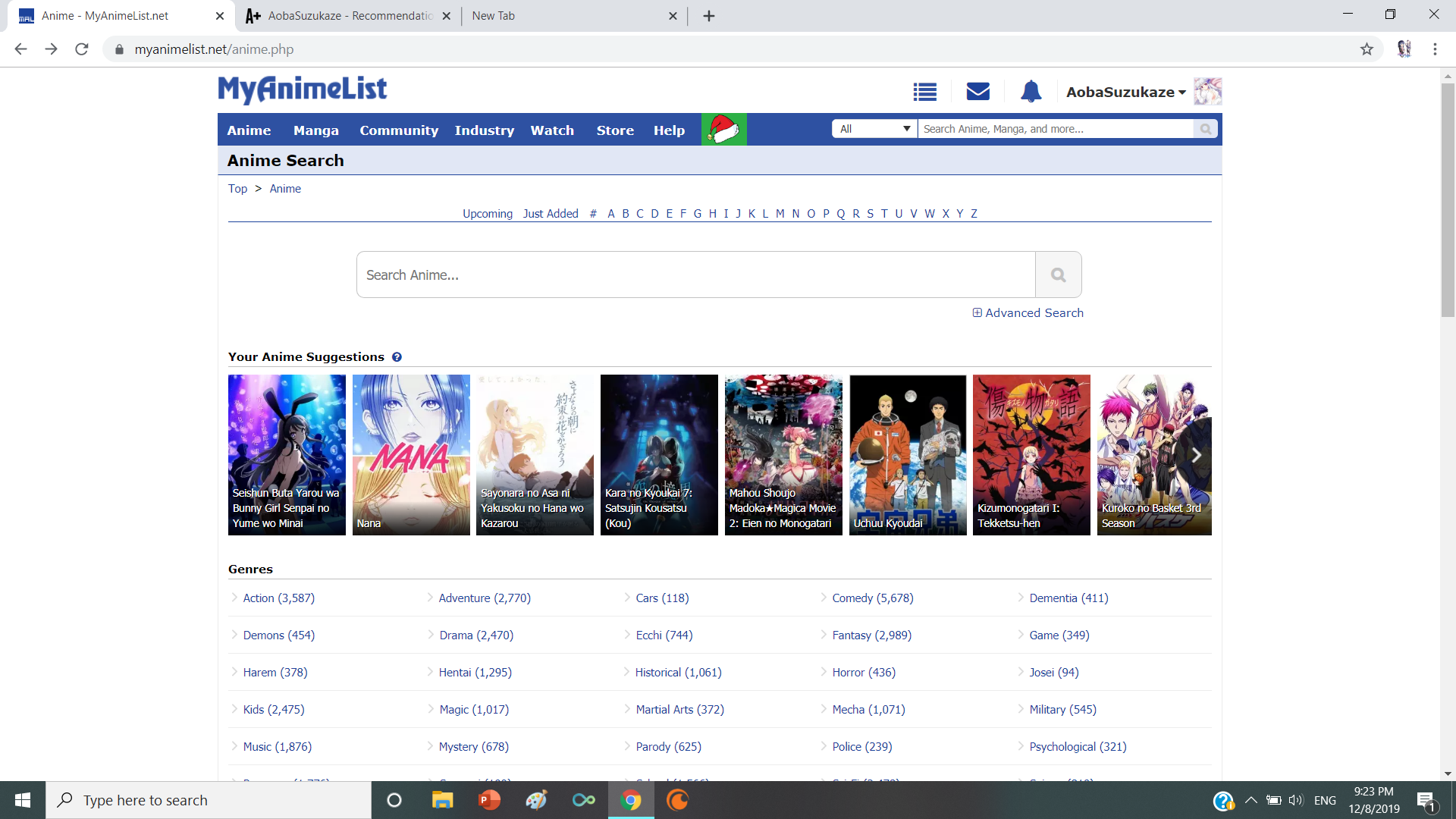Click the Just Added link
The height and width of the screenshot is (819, 1456).
[x=551, y=214]
